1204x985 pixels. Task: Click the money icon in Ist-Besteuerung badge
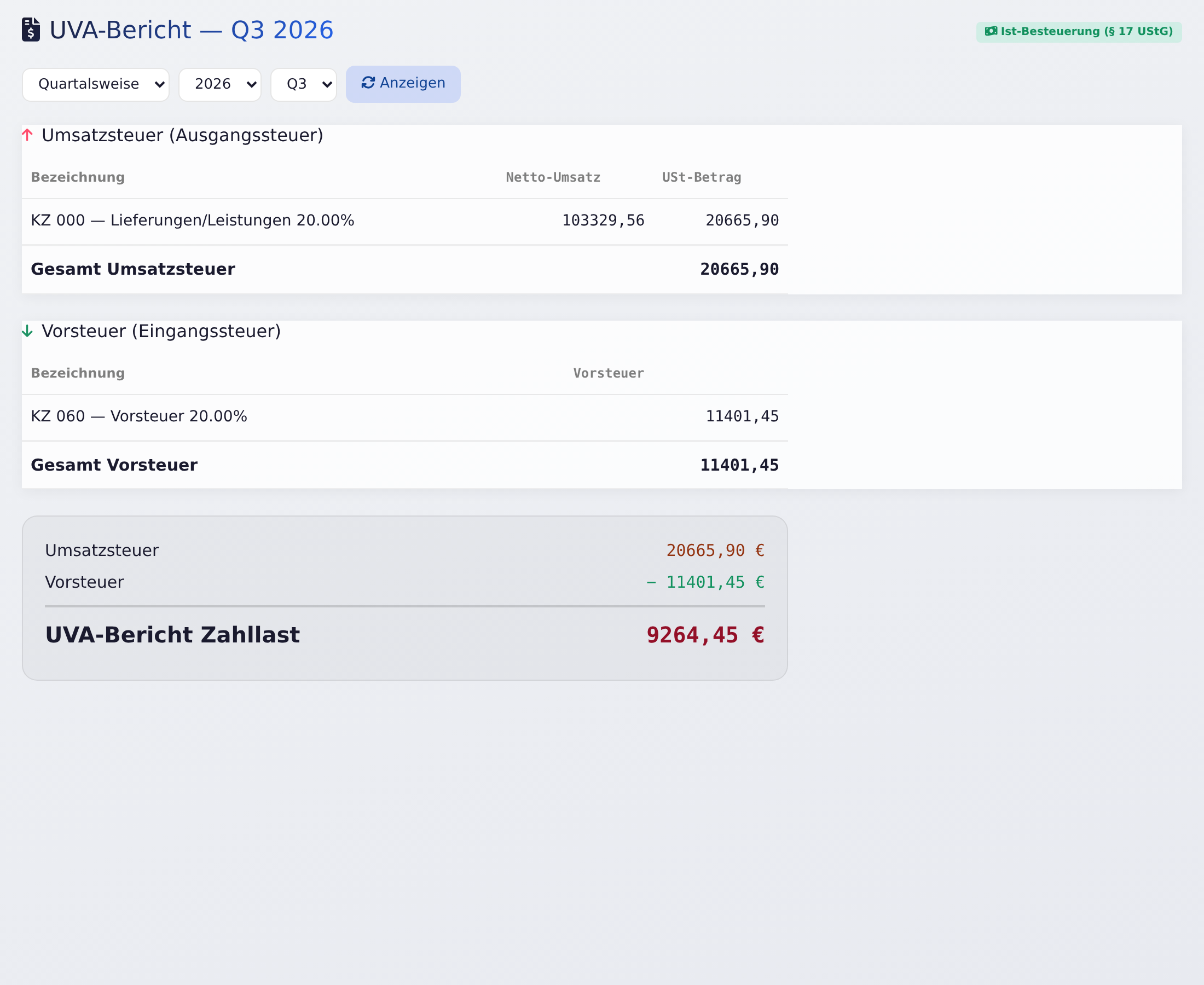click(x=991, y=31)
